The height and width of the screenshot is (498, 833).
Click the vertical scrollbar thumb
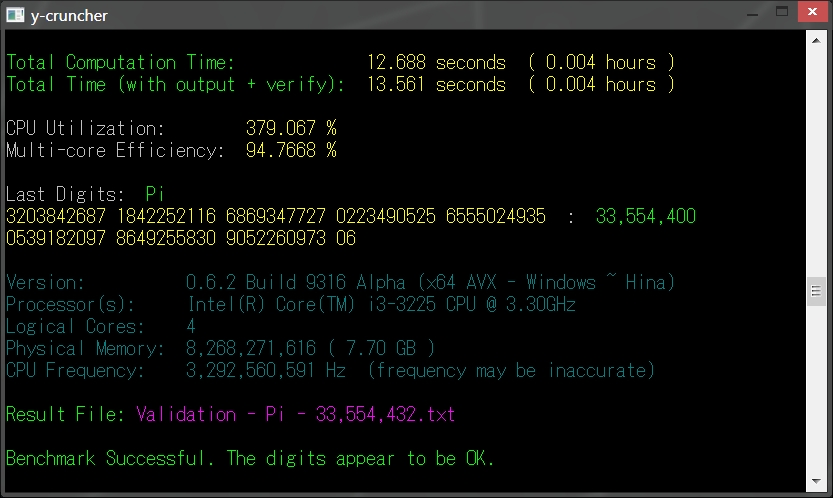coord(816,291)
